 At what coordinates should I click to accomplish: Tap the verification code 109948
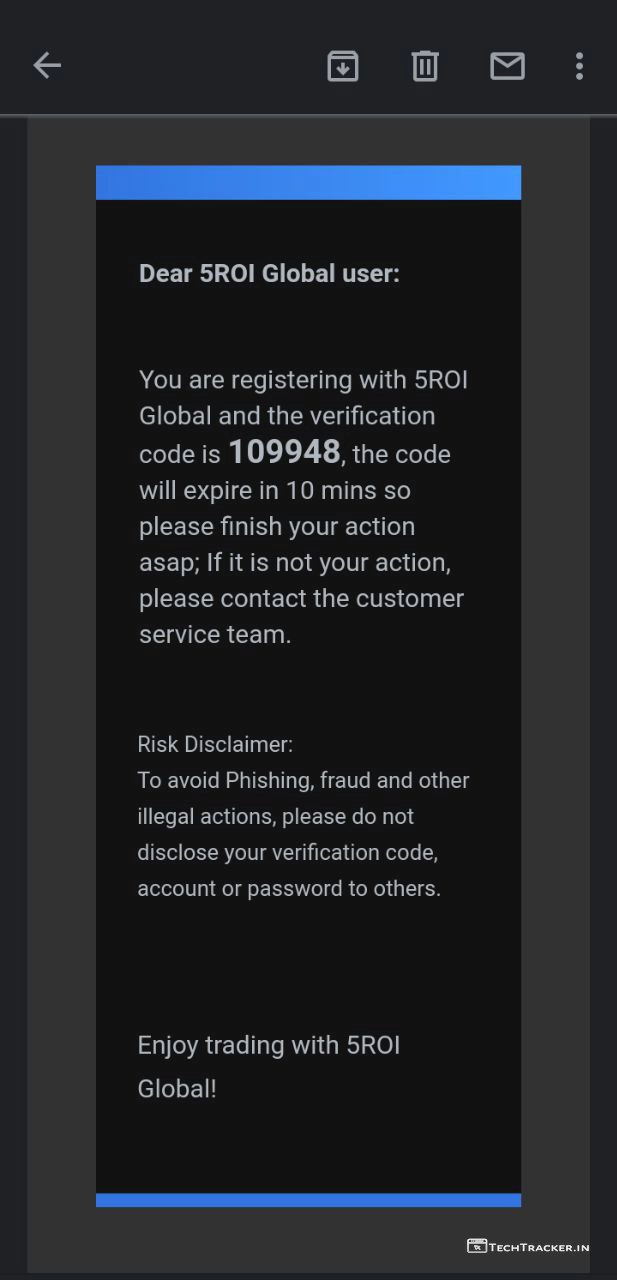coord(284,452)
